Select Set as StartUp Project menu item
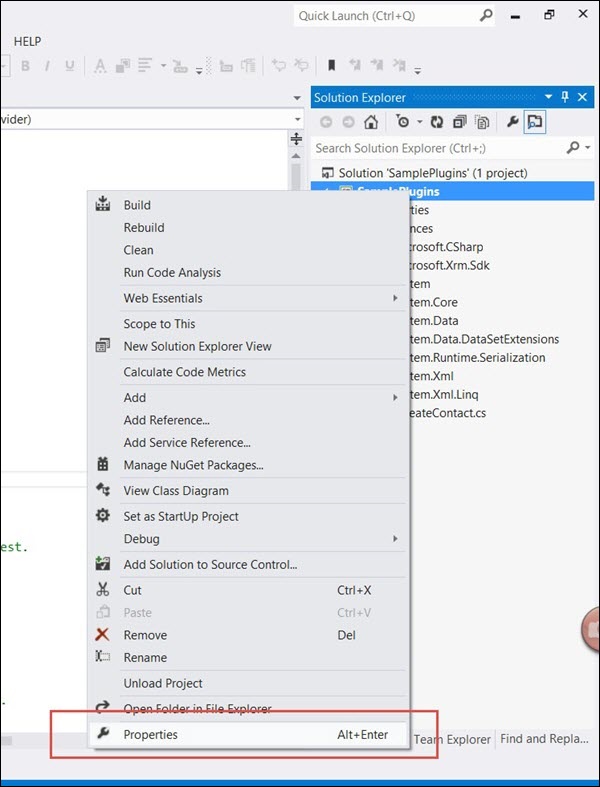The image size is (600, 787). click(x=249, y=516)
